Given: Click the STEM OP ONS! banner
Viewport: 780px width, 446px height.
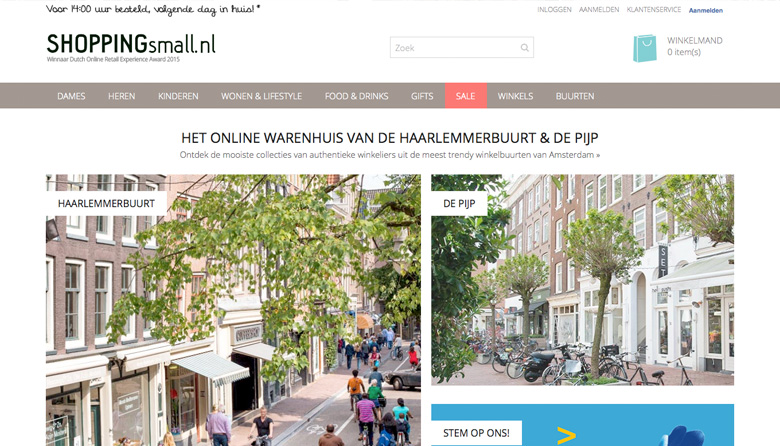Looking at the screenshot, I should (583, 425).
